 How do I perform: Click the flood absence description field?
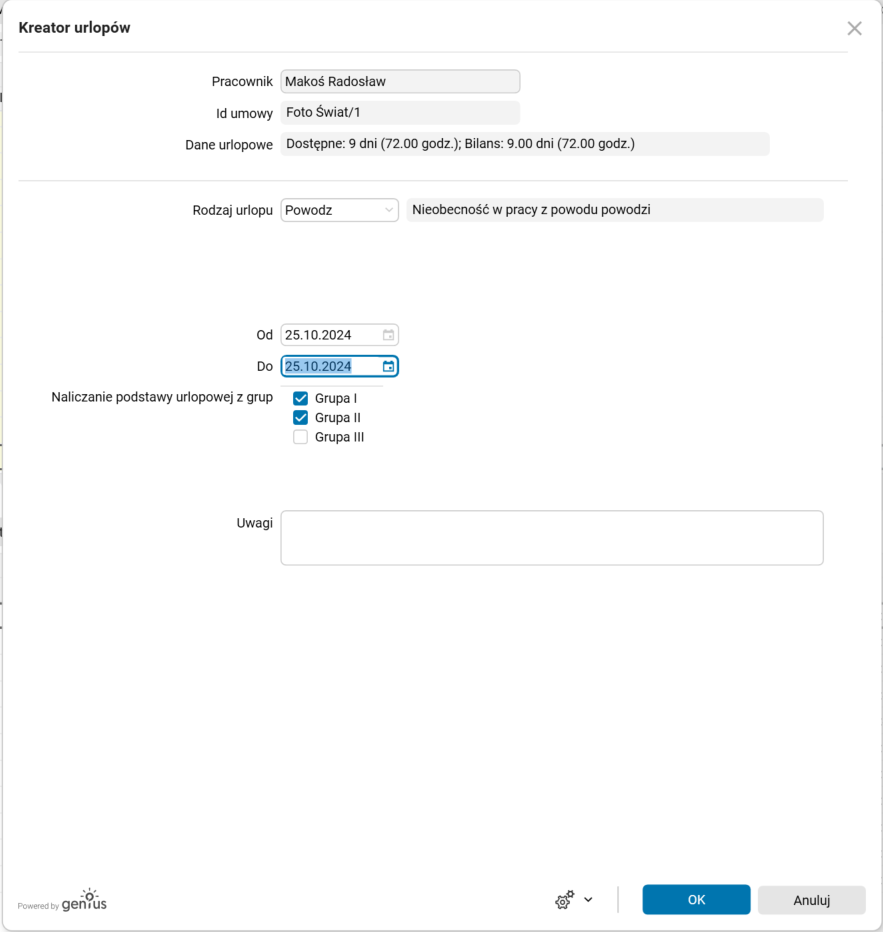point(614,210)
